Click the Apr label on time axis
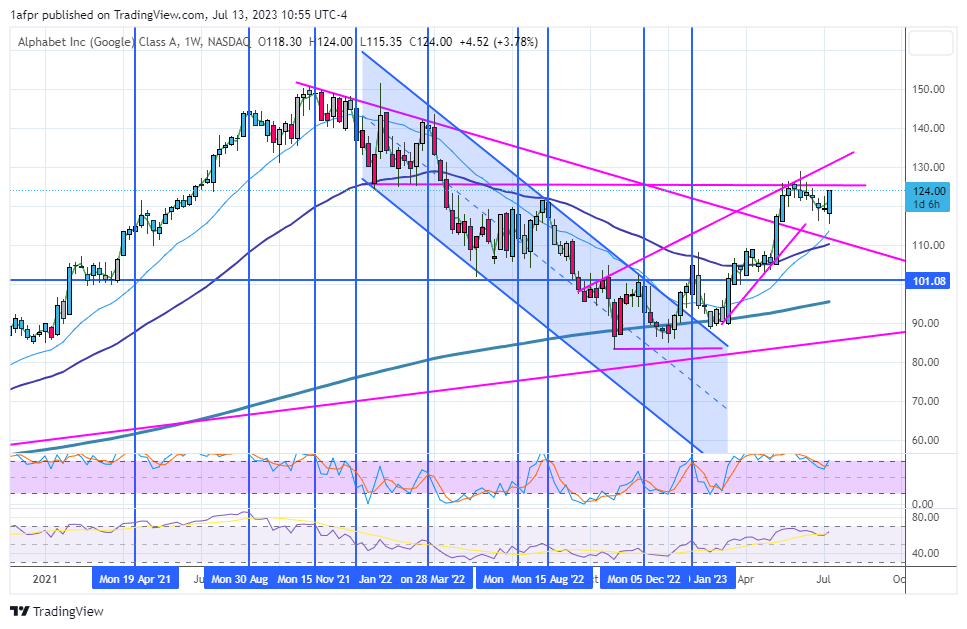Screen dimensions: 967x629 pyautogui.click(x=746, y=579)
